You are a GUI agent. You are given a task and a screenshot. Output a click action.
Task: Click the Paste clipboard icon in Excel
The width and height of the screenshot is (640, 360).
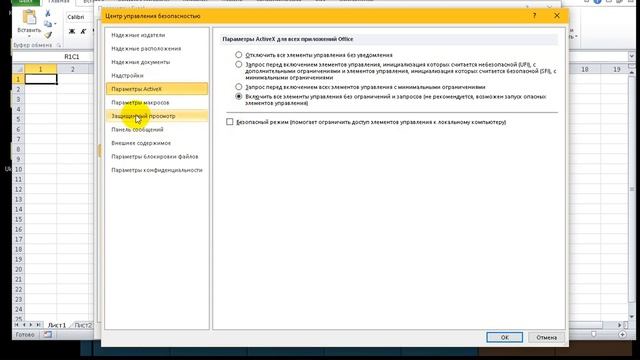(x=29, y=18)
